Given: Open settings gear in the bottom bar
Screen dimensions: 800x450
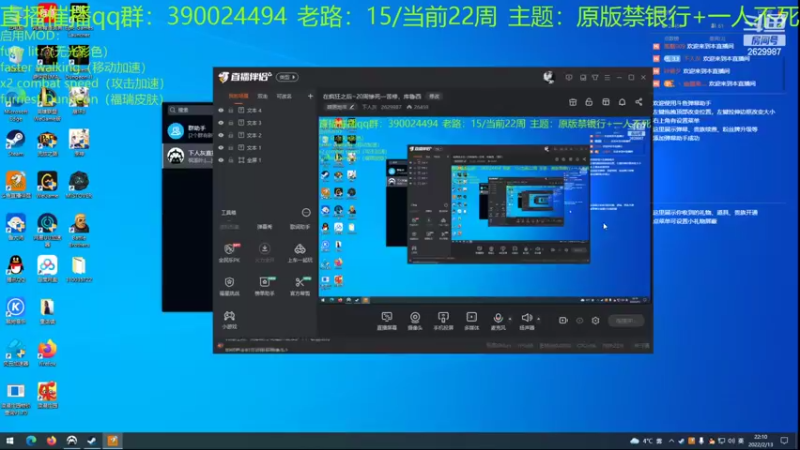Looking at the screenshot, I should [x=595, y=320].
